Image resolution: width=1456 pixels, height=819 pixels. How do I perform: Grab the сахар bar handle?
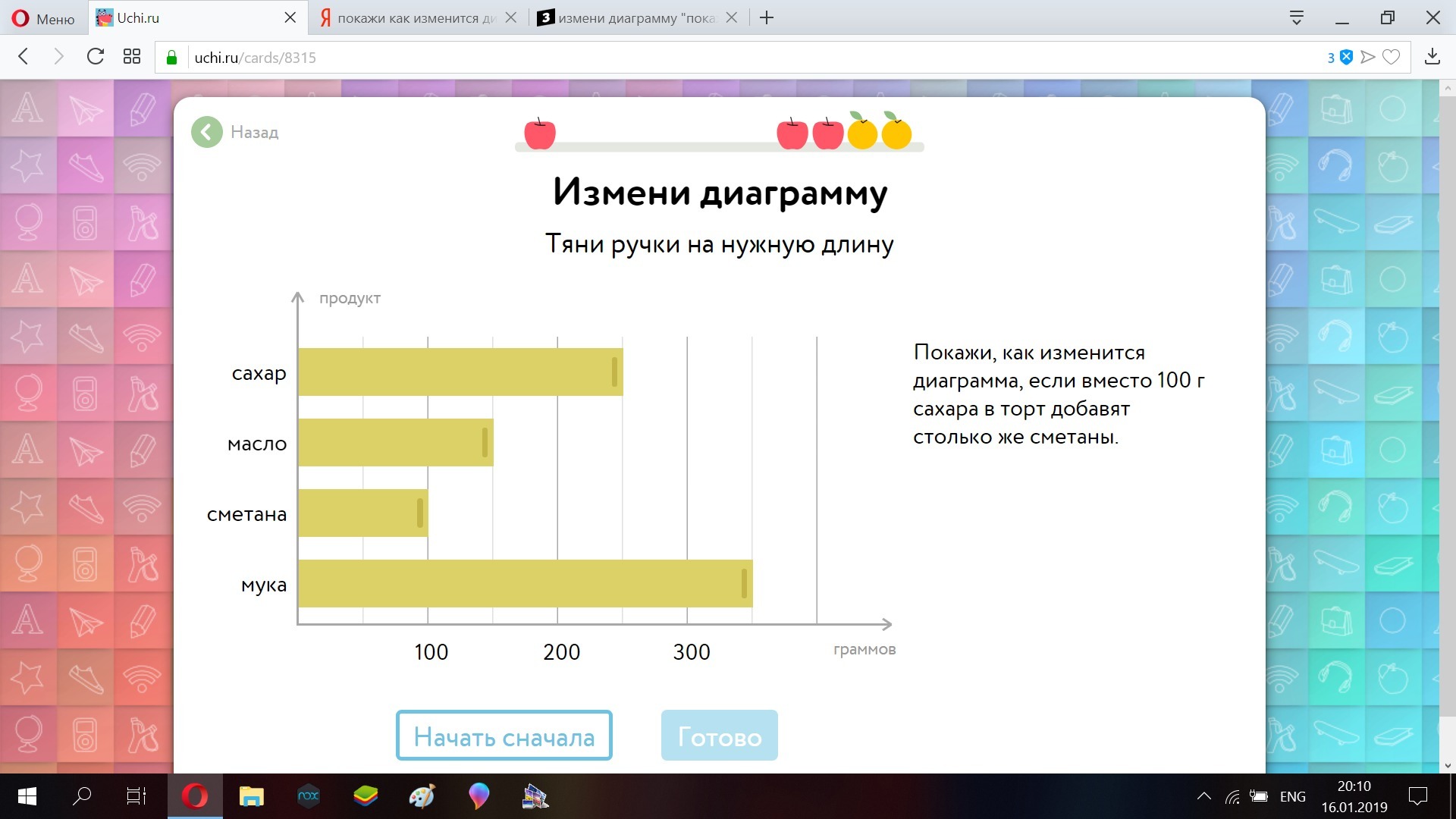click(614, 372)
